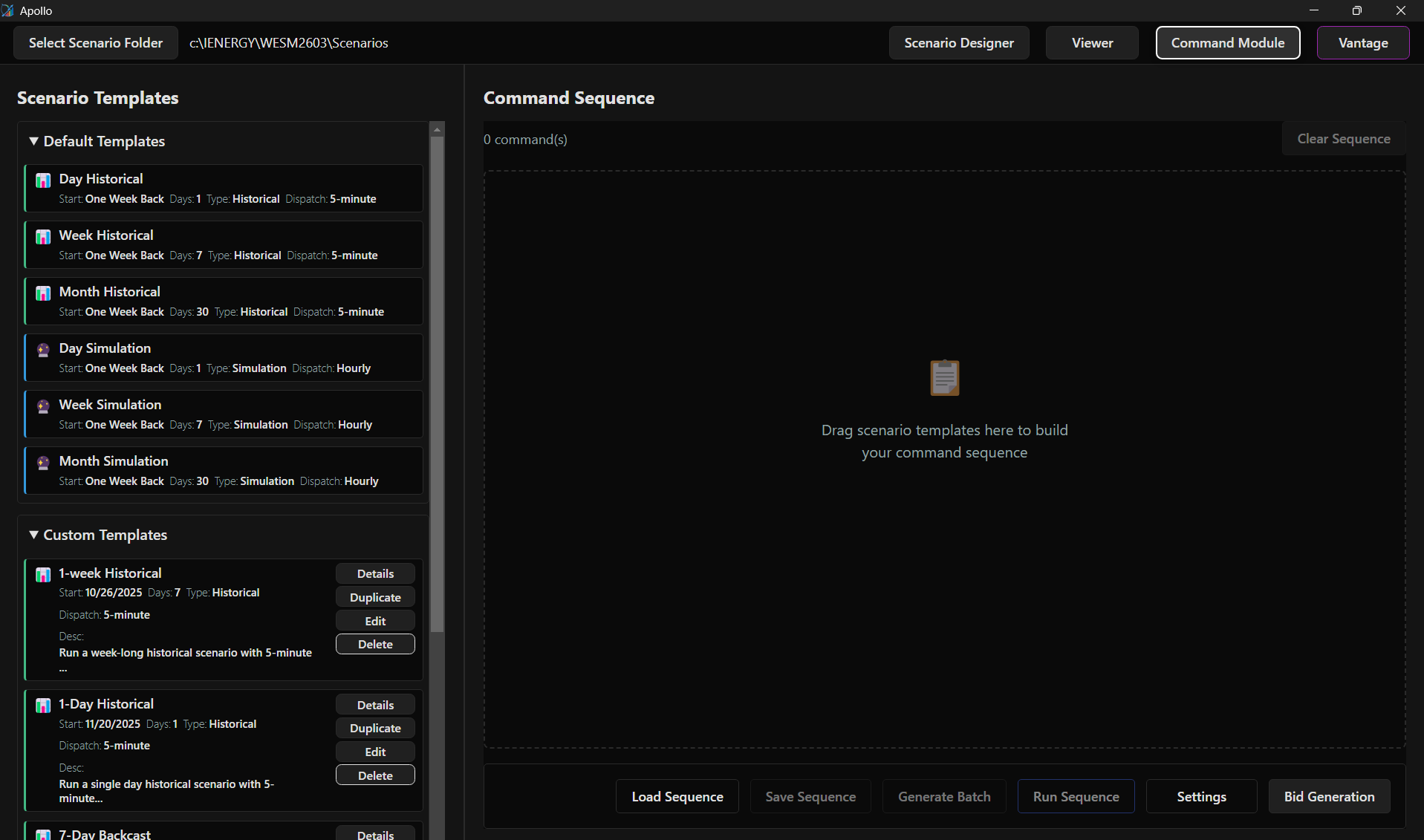Collapse the Custom Templates section

click(x=33, y=535)
